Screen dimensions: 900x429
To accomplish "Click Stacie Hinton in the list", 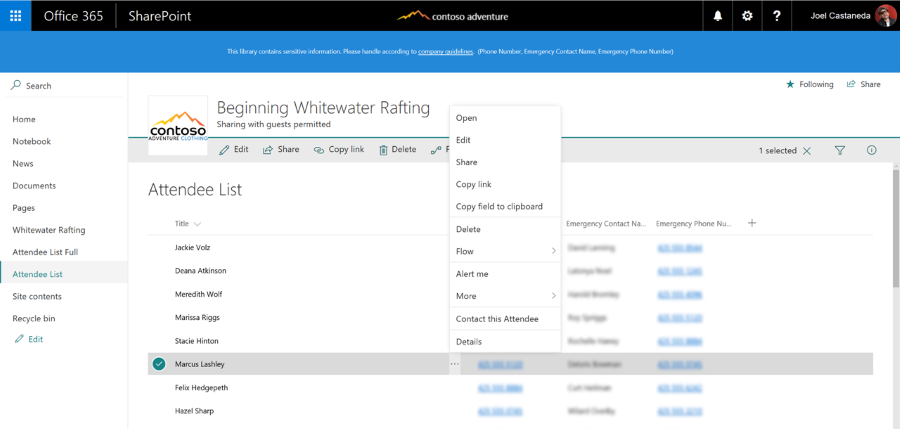I will (196, 341).
